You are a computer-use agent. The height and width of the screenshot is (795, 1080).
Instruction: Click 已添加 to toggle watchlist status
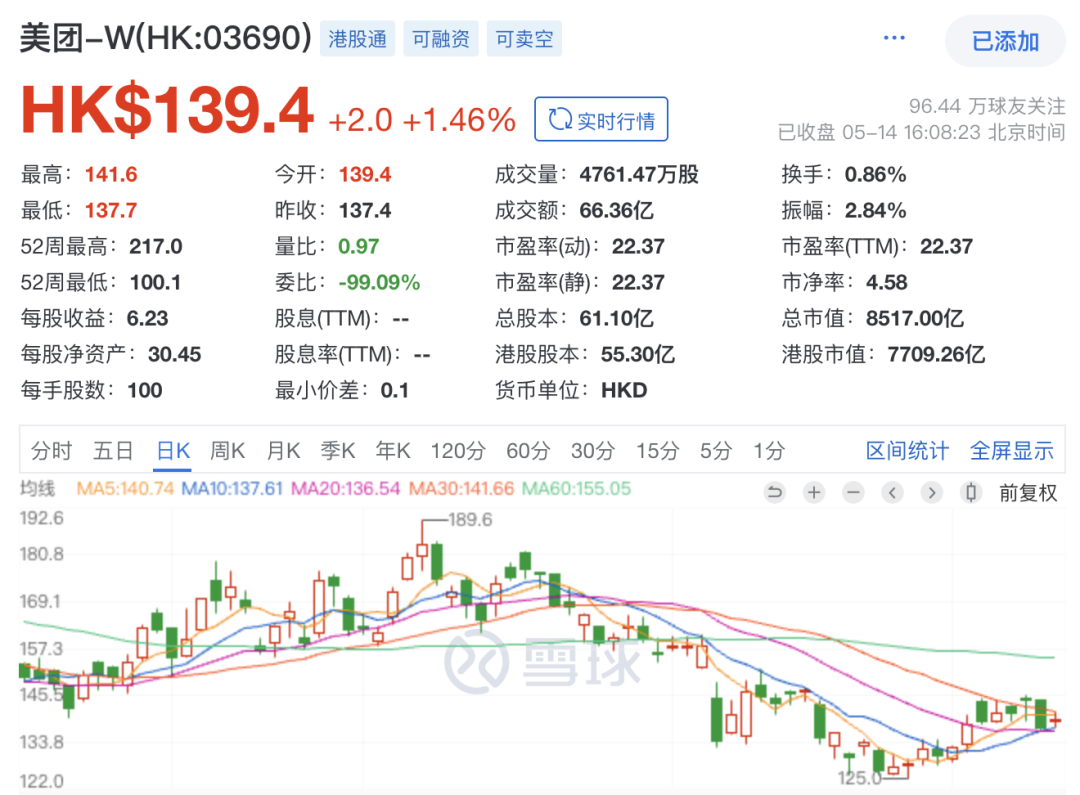(1003, 41)
